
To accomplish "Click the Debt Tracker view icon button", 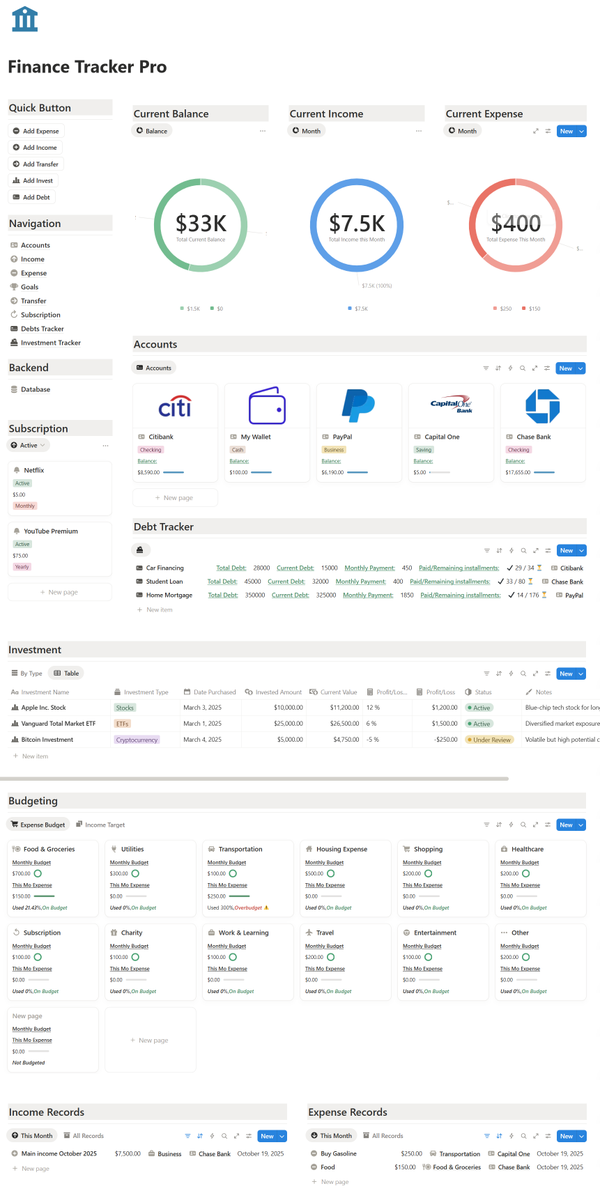I will tap(141, 550).
